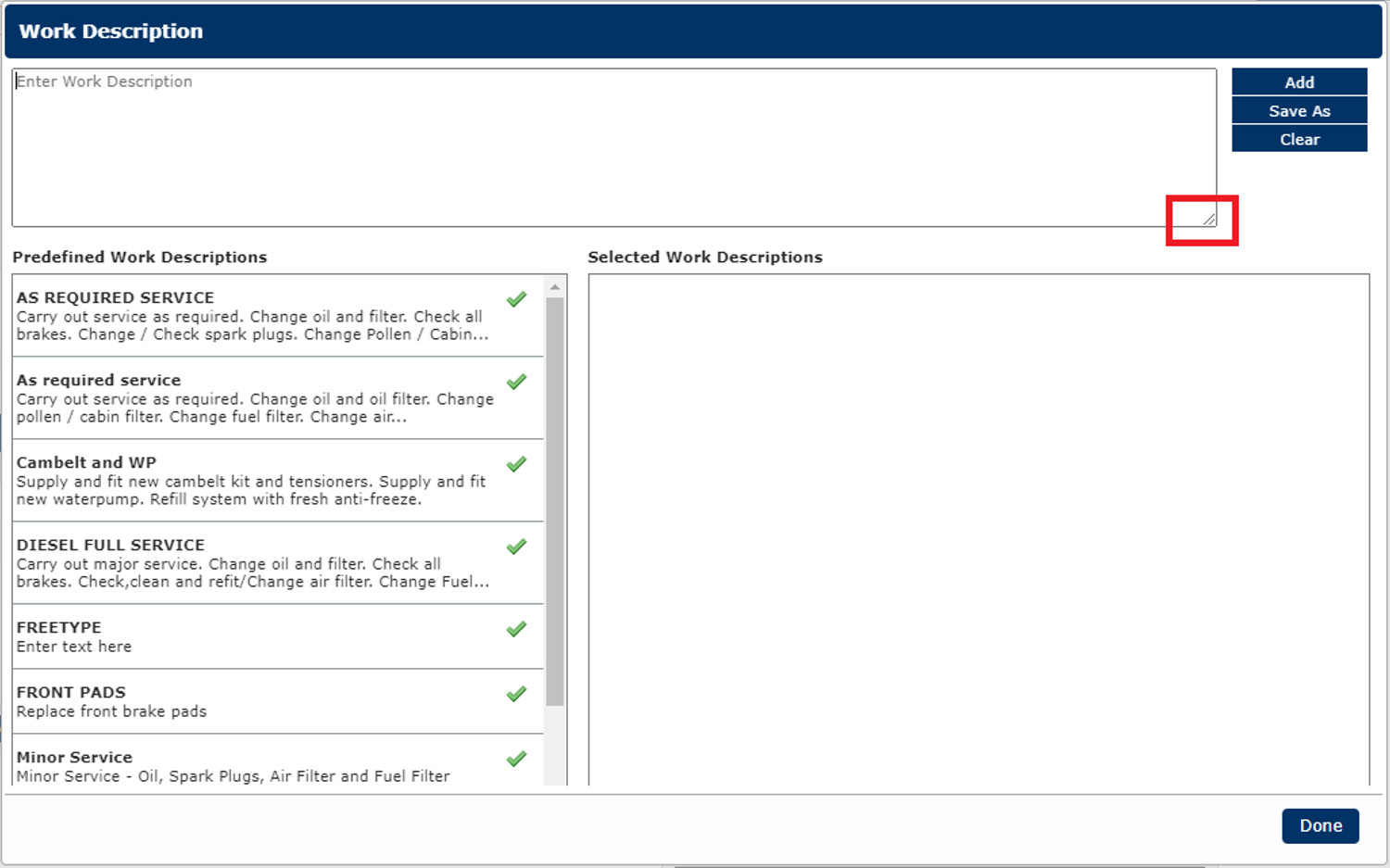Viewport: 1390px width, 868px height.
Task: Clear the work description text
Action: click(1298, 140)
